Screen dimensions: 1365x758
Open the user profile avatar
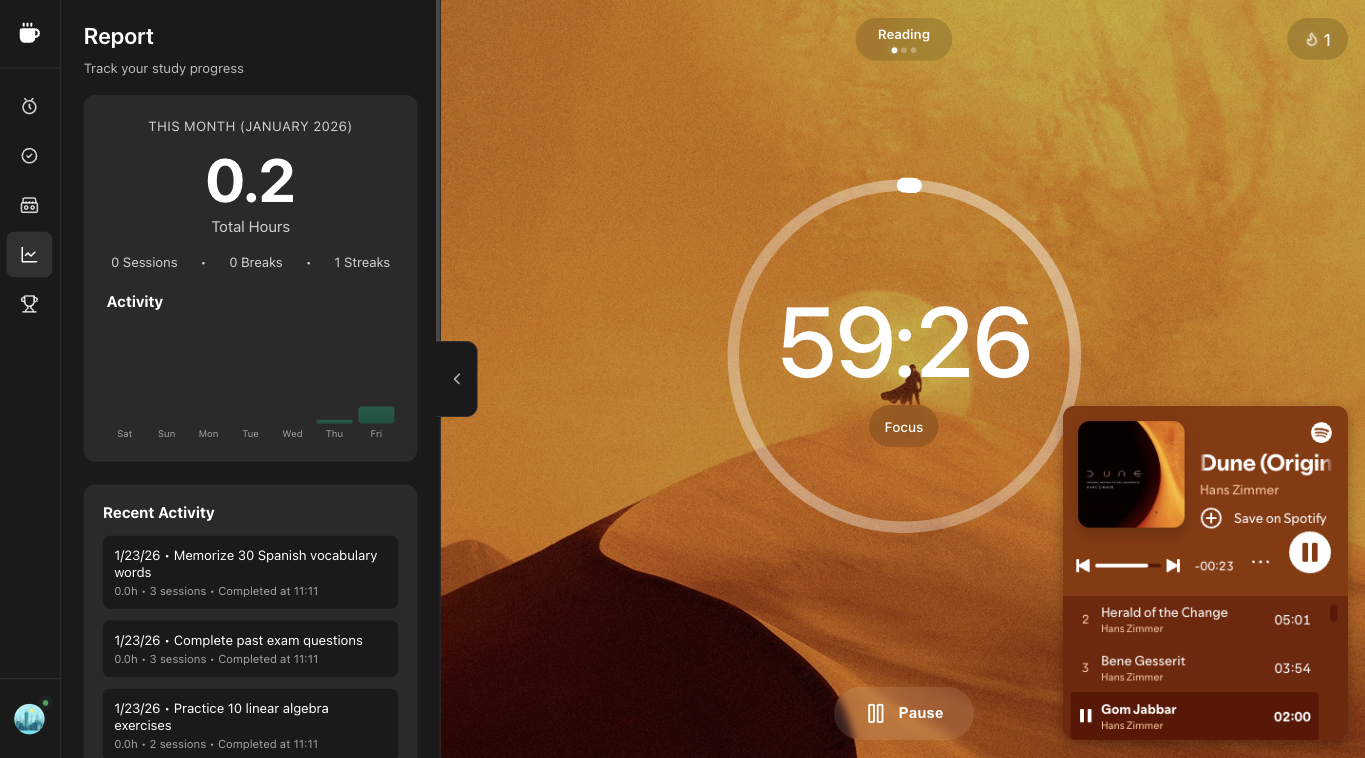[x=29, y=719]
